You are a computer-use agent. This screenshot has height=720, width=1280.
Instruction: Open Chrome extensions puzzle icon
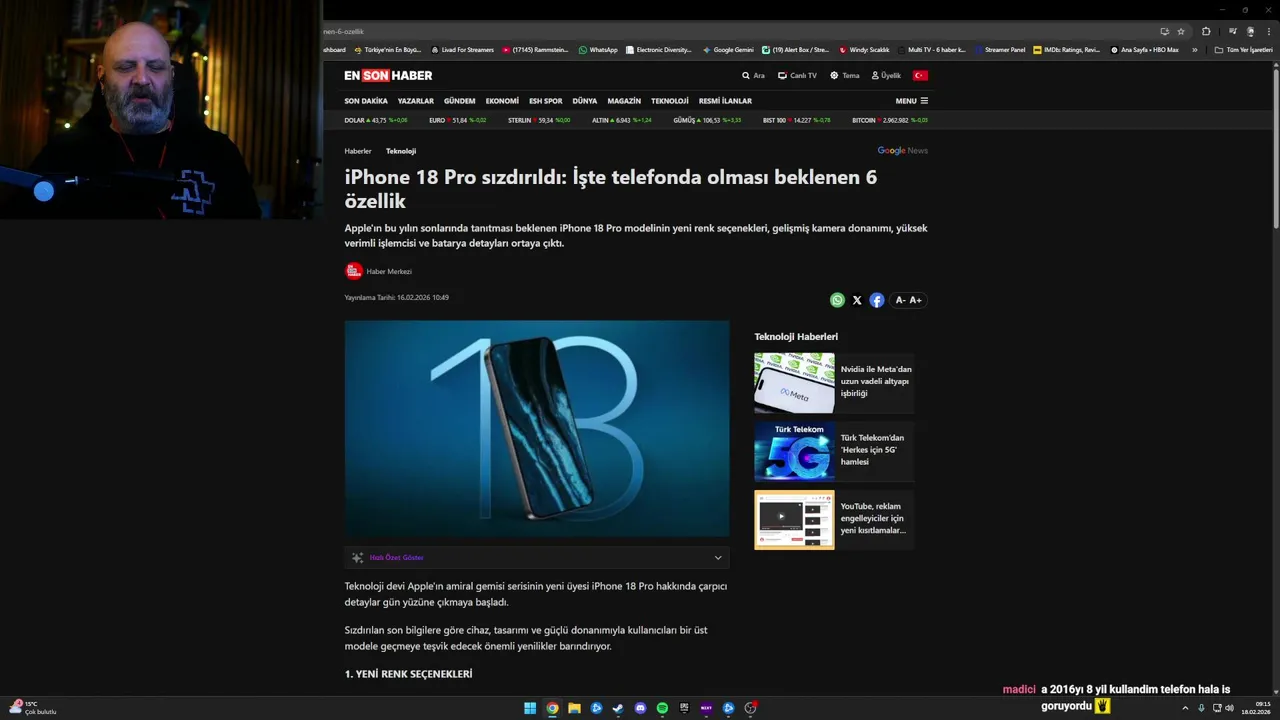(x=1206, y=32)
